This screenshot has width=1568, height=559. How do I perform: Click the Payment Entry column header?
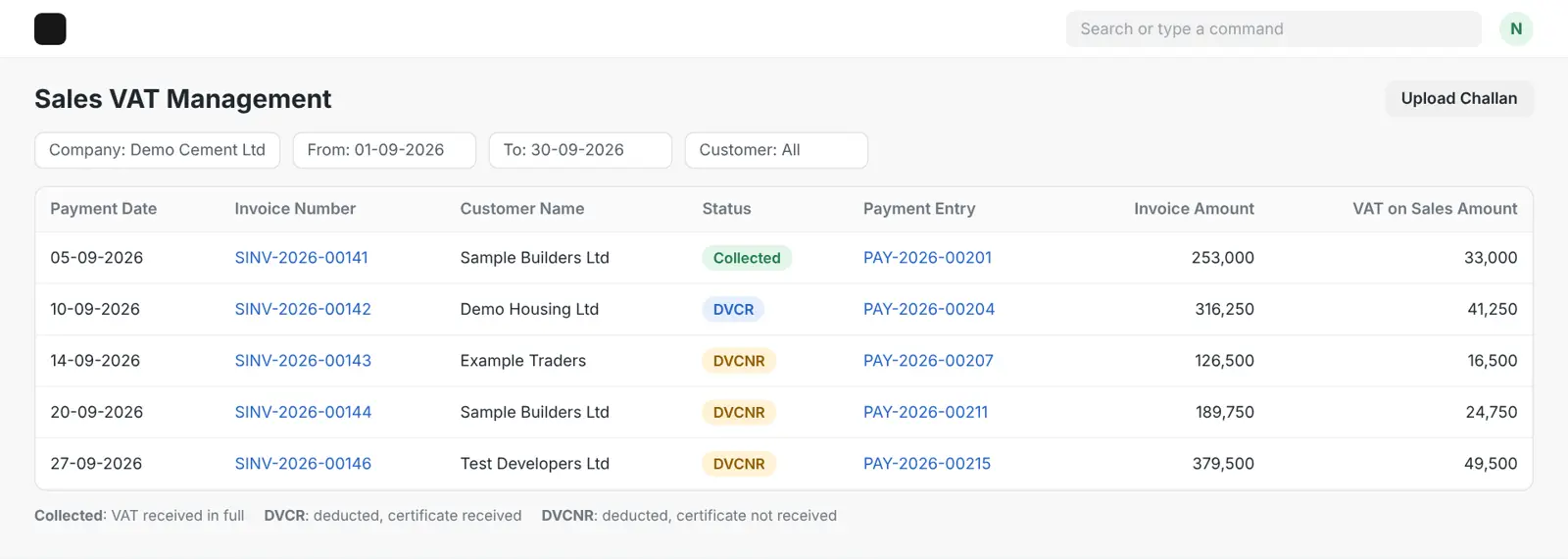(x=919, y=209)
